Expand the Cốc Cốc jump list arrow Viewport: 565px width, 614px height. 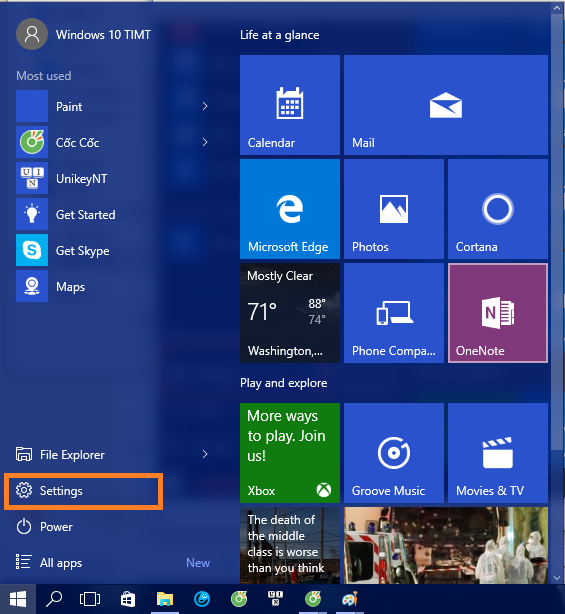205,142
